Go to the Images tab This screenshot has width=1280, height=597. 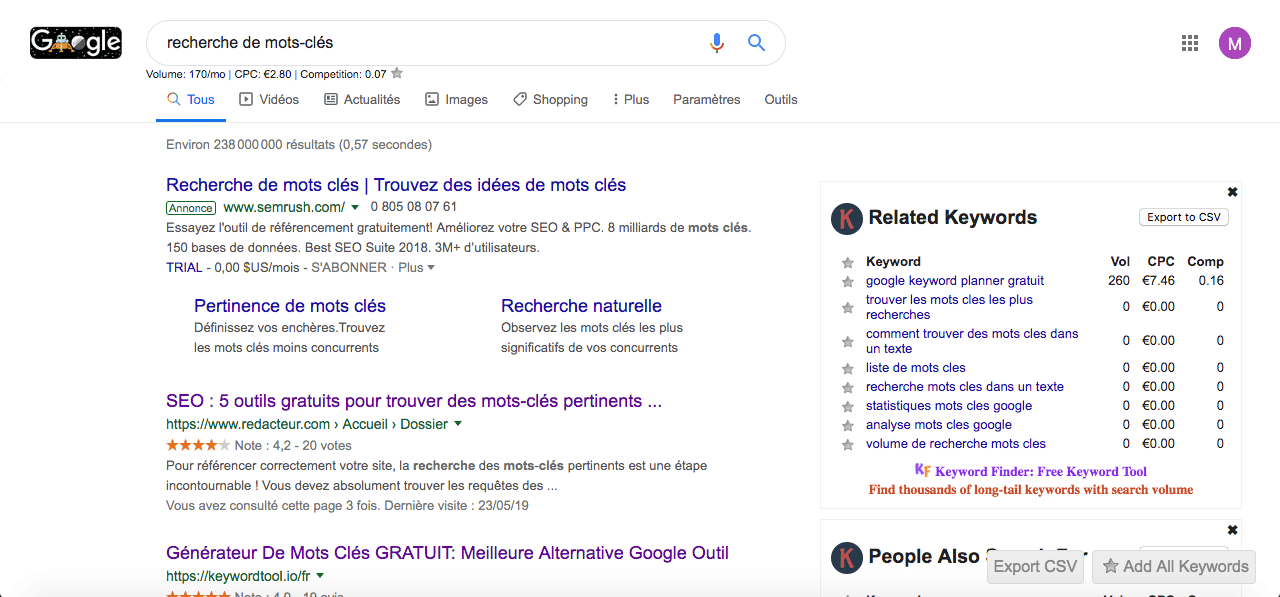[x=456, y=100]
